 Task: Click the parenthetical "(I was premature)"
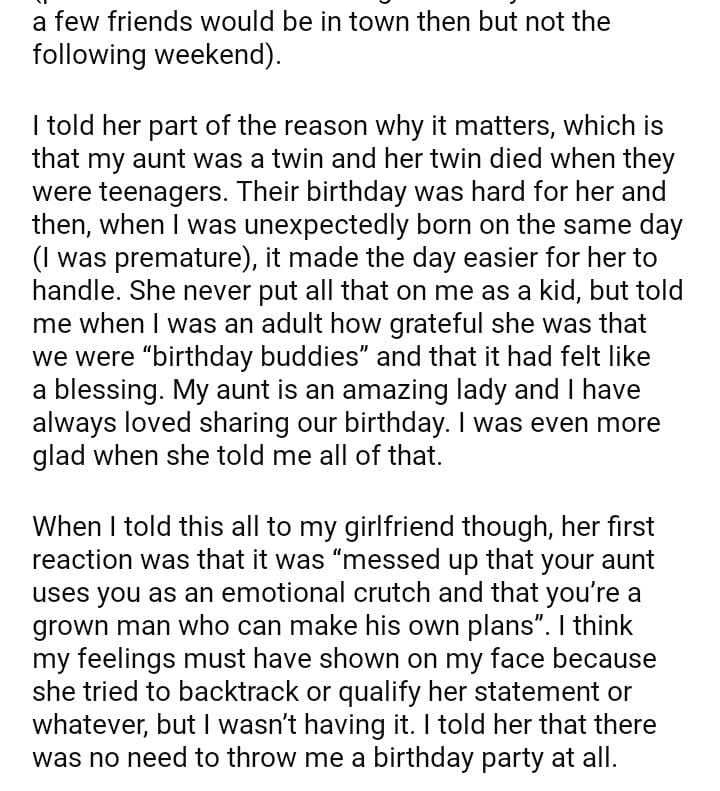tap(148, 258)
